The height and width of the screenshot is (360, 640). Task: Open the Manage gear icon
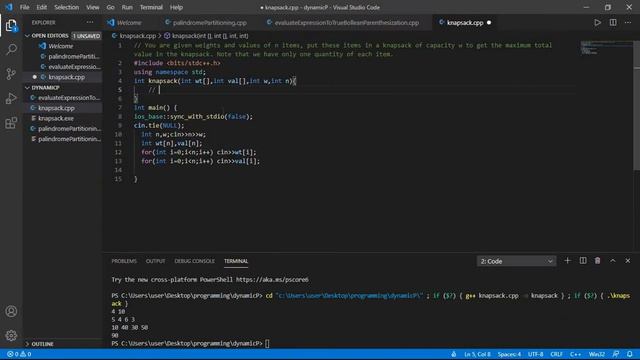click(11, 336)
